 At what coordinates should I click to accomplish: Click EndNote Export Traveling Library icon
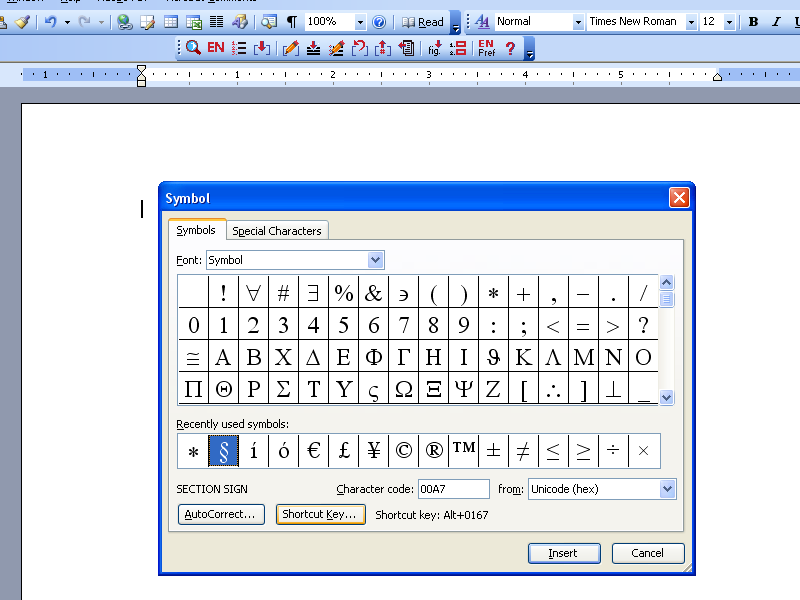pos(406,48)
